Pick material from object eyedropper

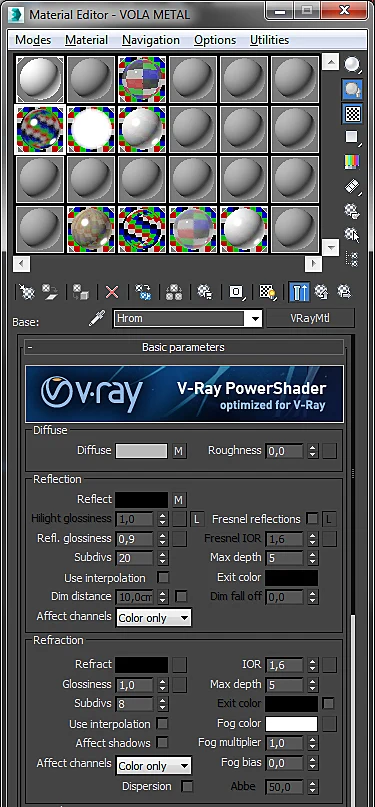[96, 319]
